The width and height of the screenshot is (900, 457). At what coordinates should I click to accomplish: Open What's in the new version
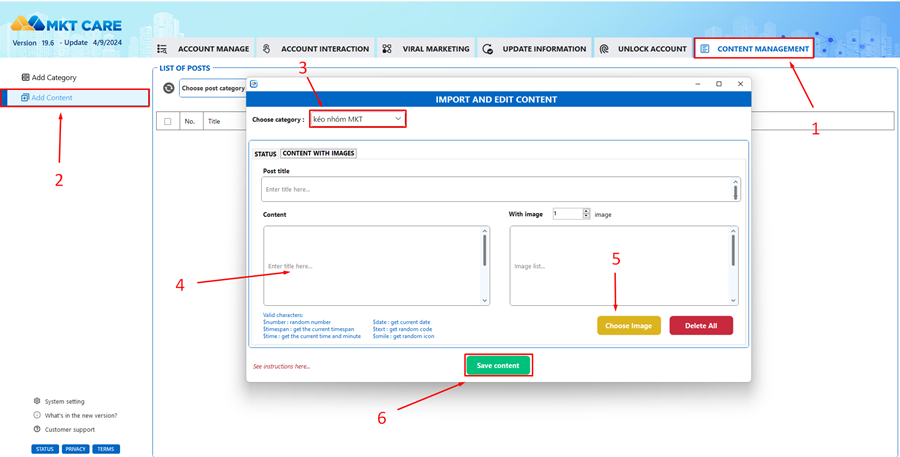pos(81,415)
